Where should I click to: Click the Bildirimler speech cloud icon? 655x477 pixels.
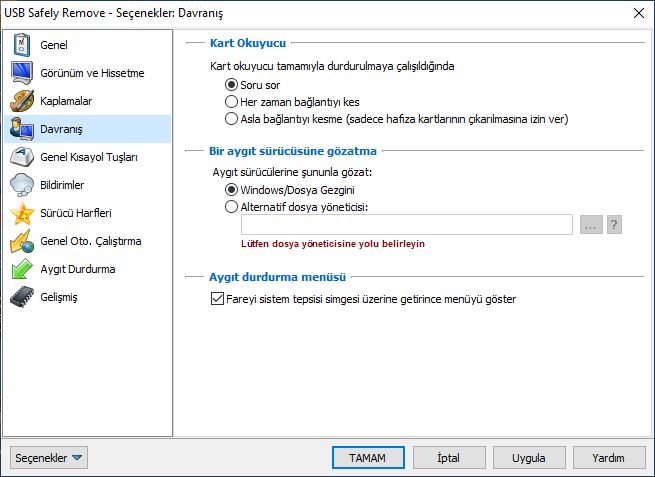(22, 185)
